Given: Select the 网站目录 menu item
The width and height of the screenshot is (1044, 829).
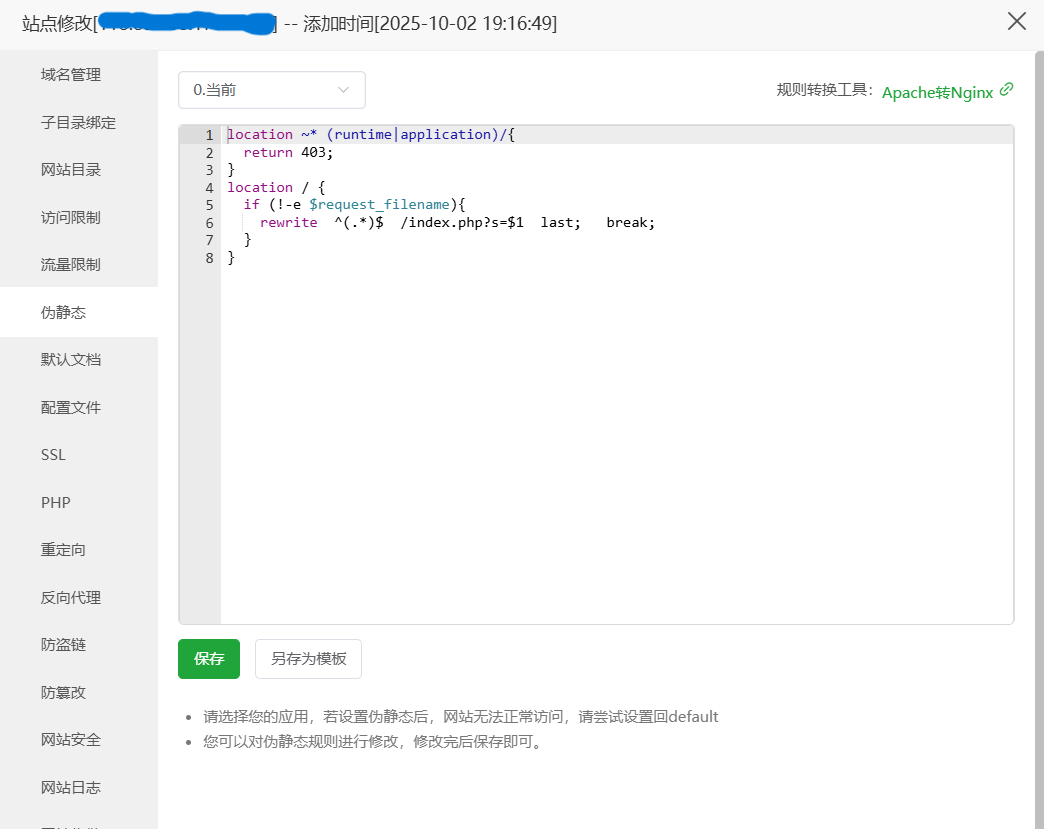Looking at the screenshot, I should click(71, 170).
